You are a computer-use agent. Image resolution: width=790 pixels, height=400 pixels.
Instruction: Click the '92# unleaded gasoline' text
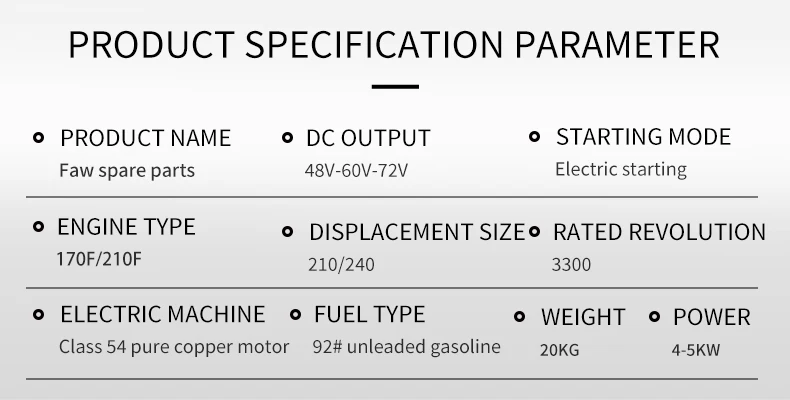(406, 347)
